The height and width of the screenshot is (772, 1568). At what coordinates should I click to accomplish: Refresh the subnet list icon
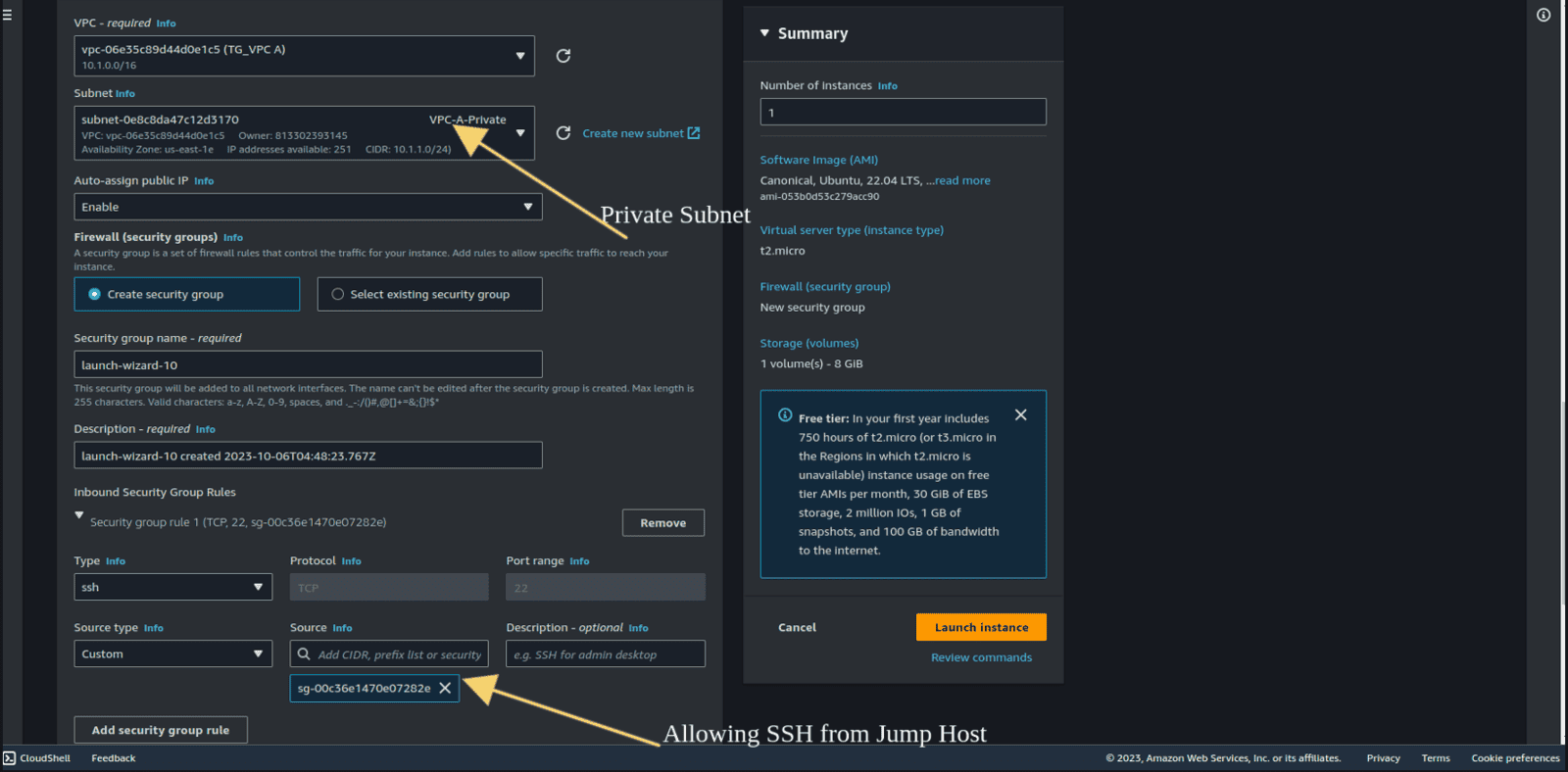point(563,133)
